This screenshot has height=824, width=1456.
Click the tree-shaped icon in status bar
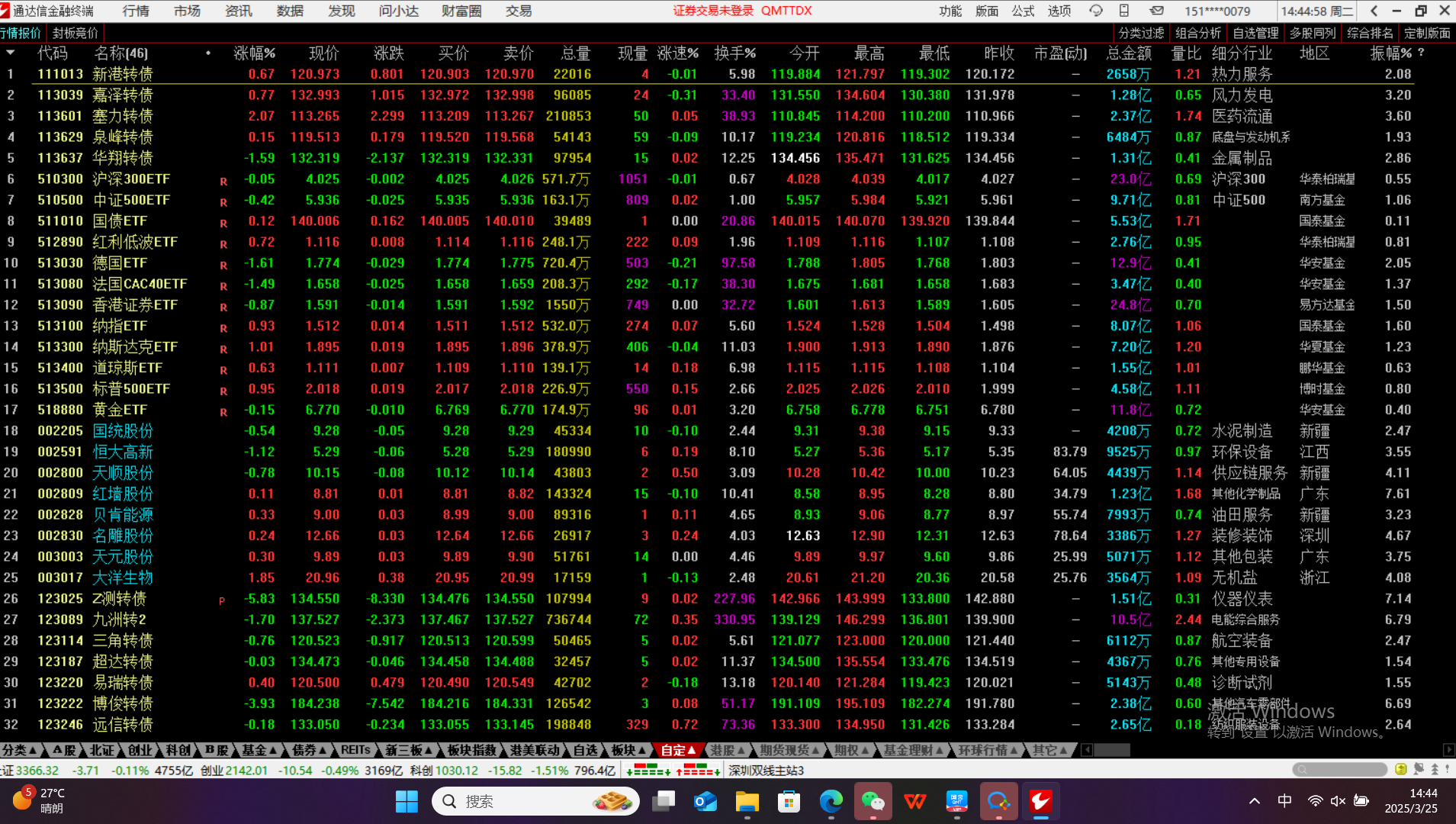pos(1435,769)
